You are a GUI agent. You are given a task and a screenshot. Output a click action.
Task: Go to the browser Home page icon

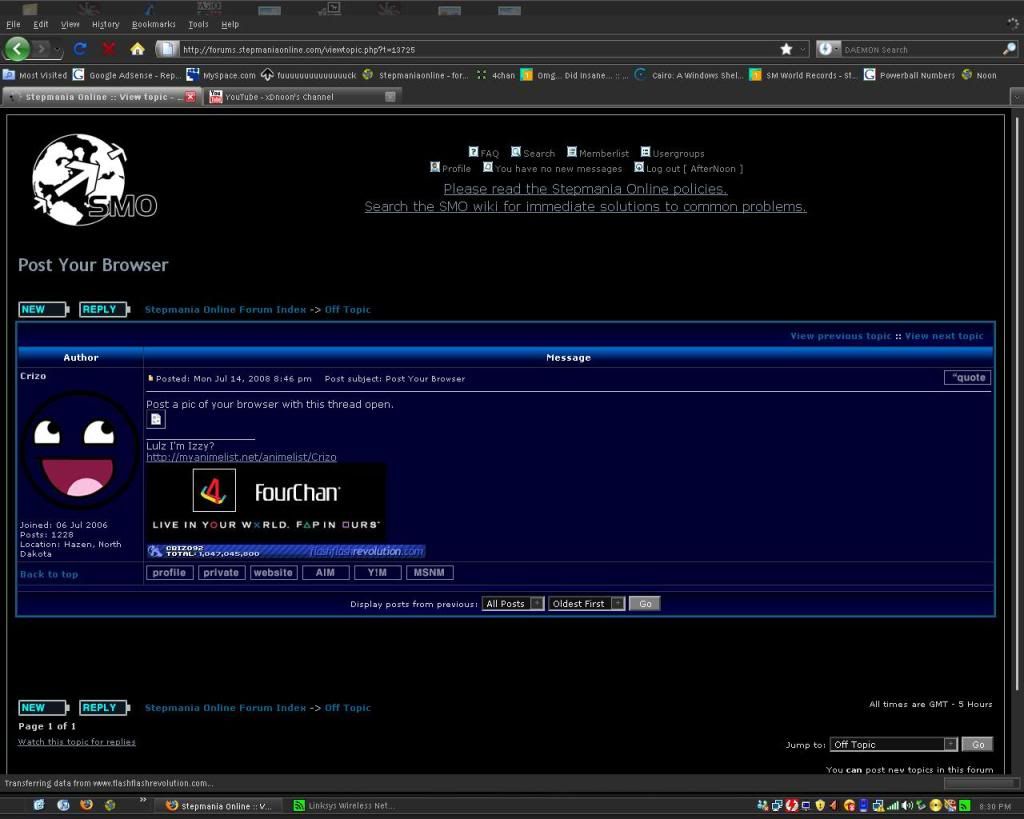pyautogui.click(x=137, y=49)
